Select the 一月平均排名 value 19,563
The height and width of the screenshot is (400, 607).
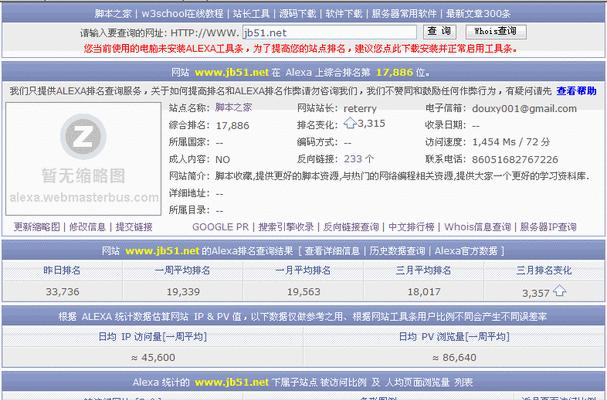304,292
